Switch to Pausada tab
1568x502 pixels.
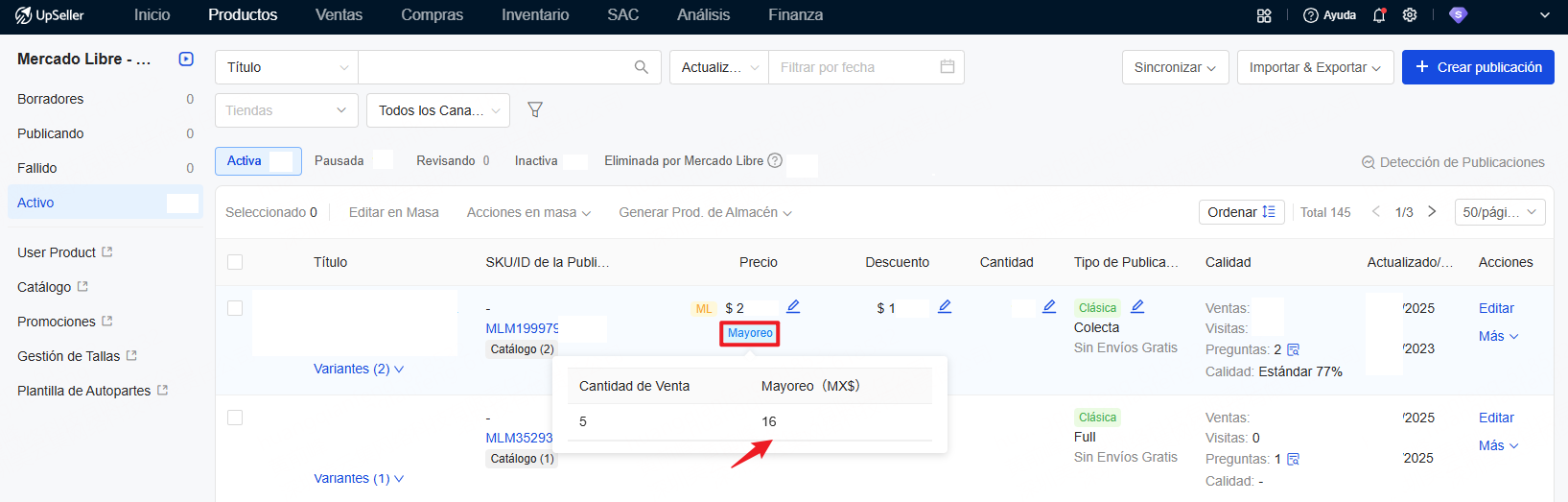[339, 160]
